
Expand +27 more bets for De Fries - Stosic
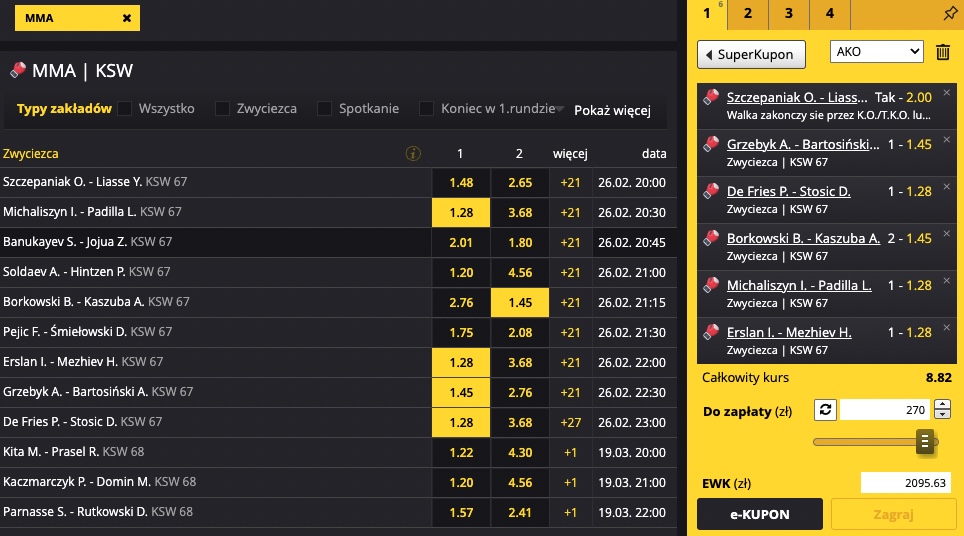570,422
